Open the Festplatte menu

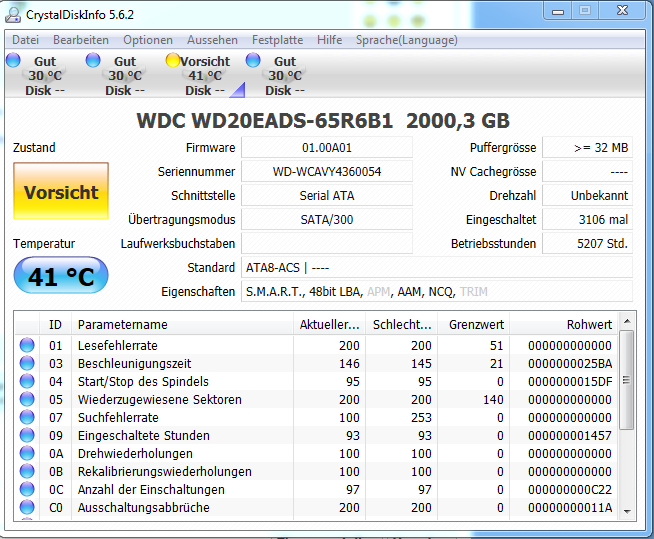(277, 40)
